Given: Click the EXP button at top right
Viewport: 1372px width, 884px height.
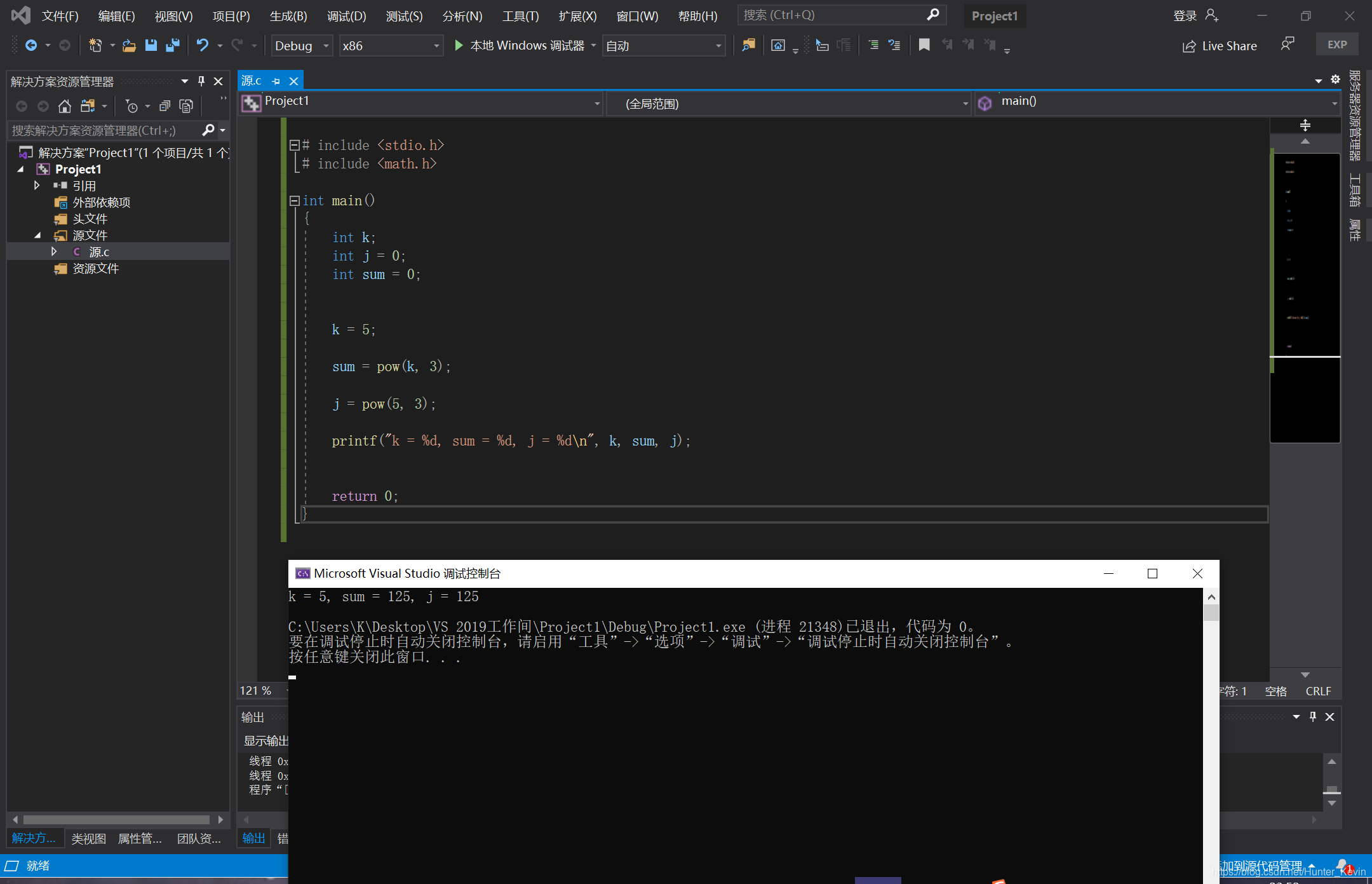Looking at the screenshot, I should 1337,44.
